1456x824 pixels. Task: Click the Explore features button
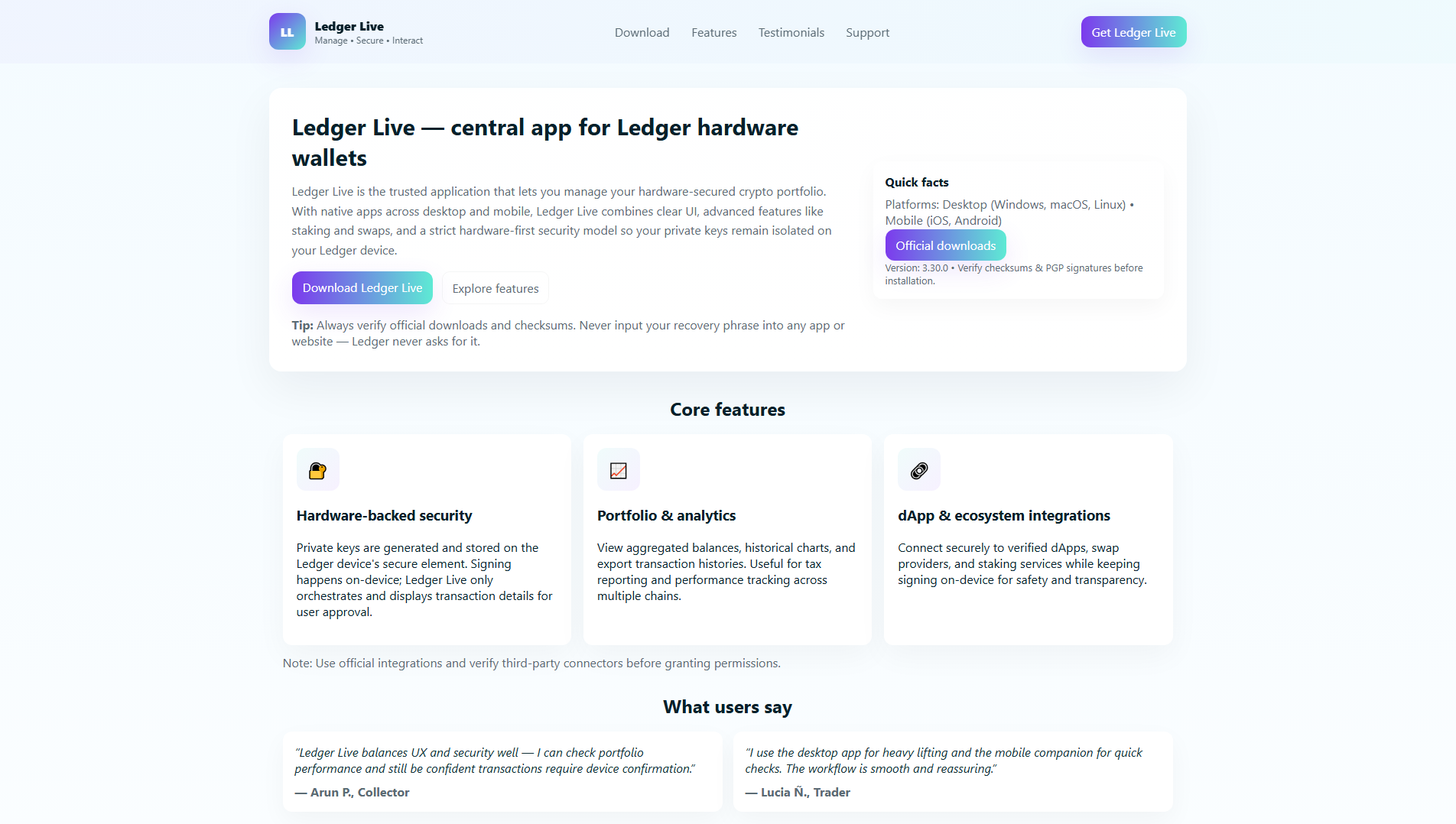click(x=496, y=288)
